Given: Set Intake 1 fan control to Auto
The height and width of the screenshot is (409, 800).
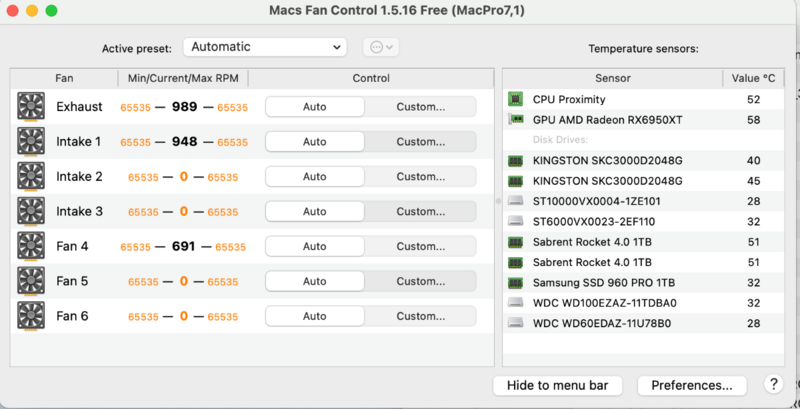Looking at the screenshot, I should [314, 142].
